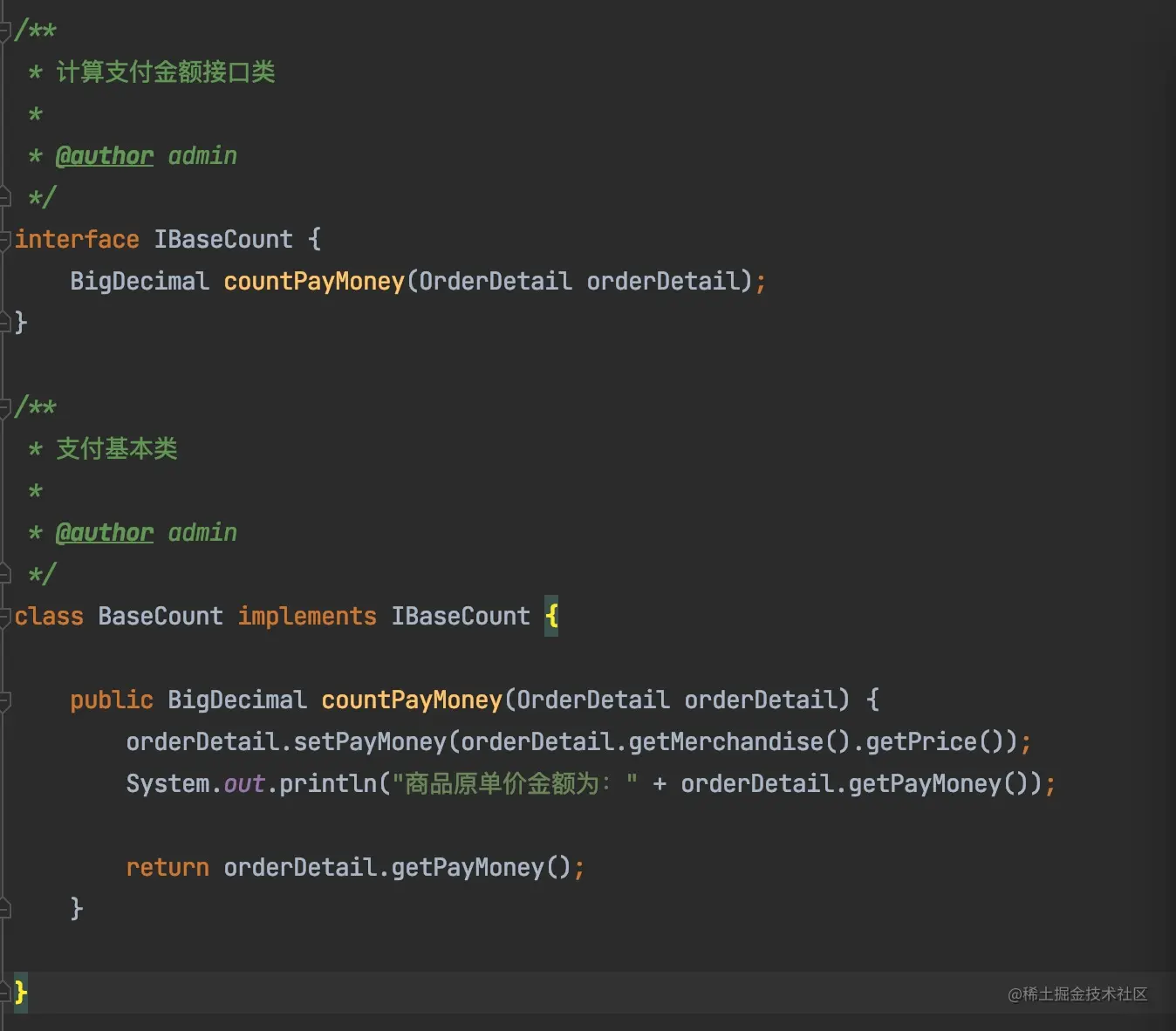Click the first @author tag
1176x1031 pixels.
point(104,156)
